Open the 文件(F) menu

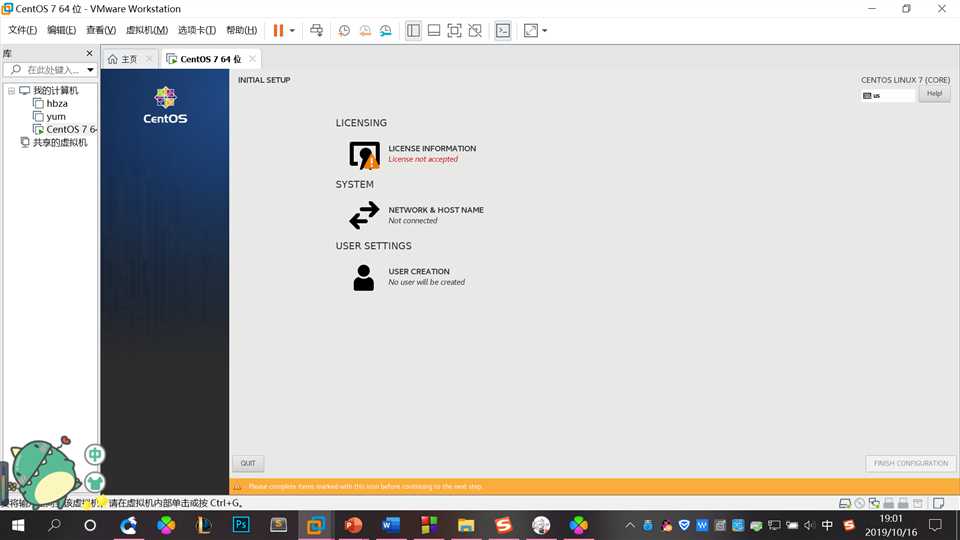pyautogui.click(x=23, y=30)
